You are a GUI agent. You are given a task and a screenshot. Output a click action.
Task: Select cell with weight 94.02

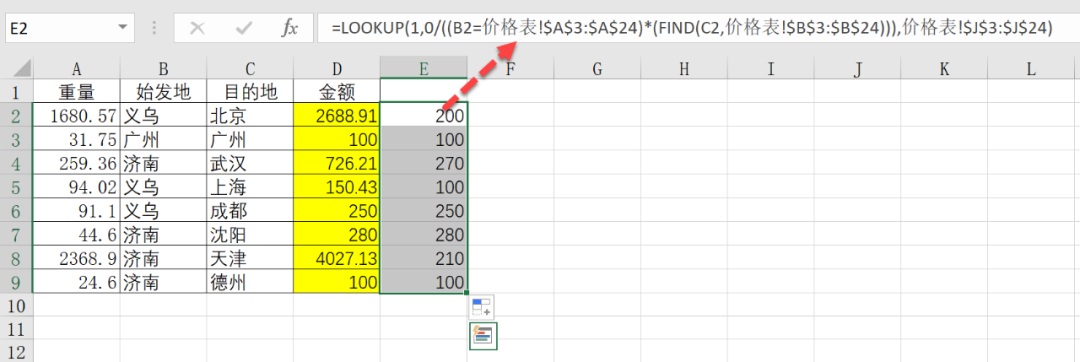(76, 187)
